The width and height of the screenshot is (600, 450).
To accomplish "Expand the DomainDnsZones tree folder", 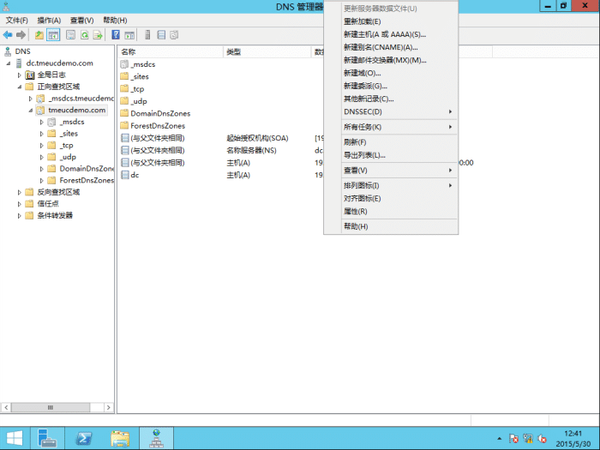I will 41,169.
